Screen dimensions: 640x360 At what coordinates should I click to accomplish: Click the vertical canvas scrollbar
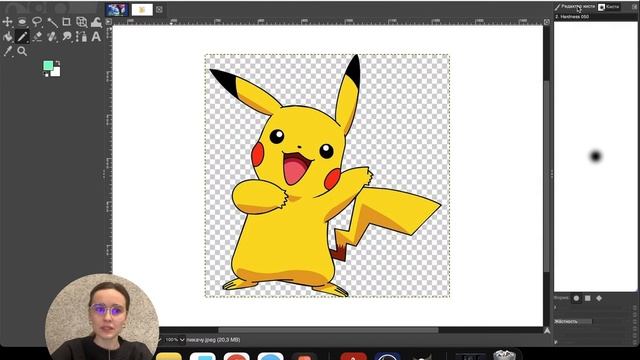pyautogui.click(x=547, y=176)
